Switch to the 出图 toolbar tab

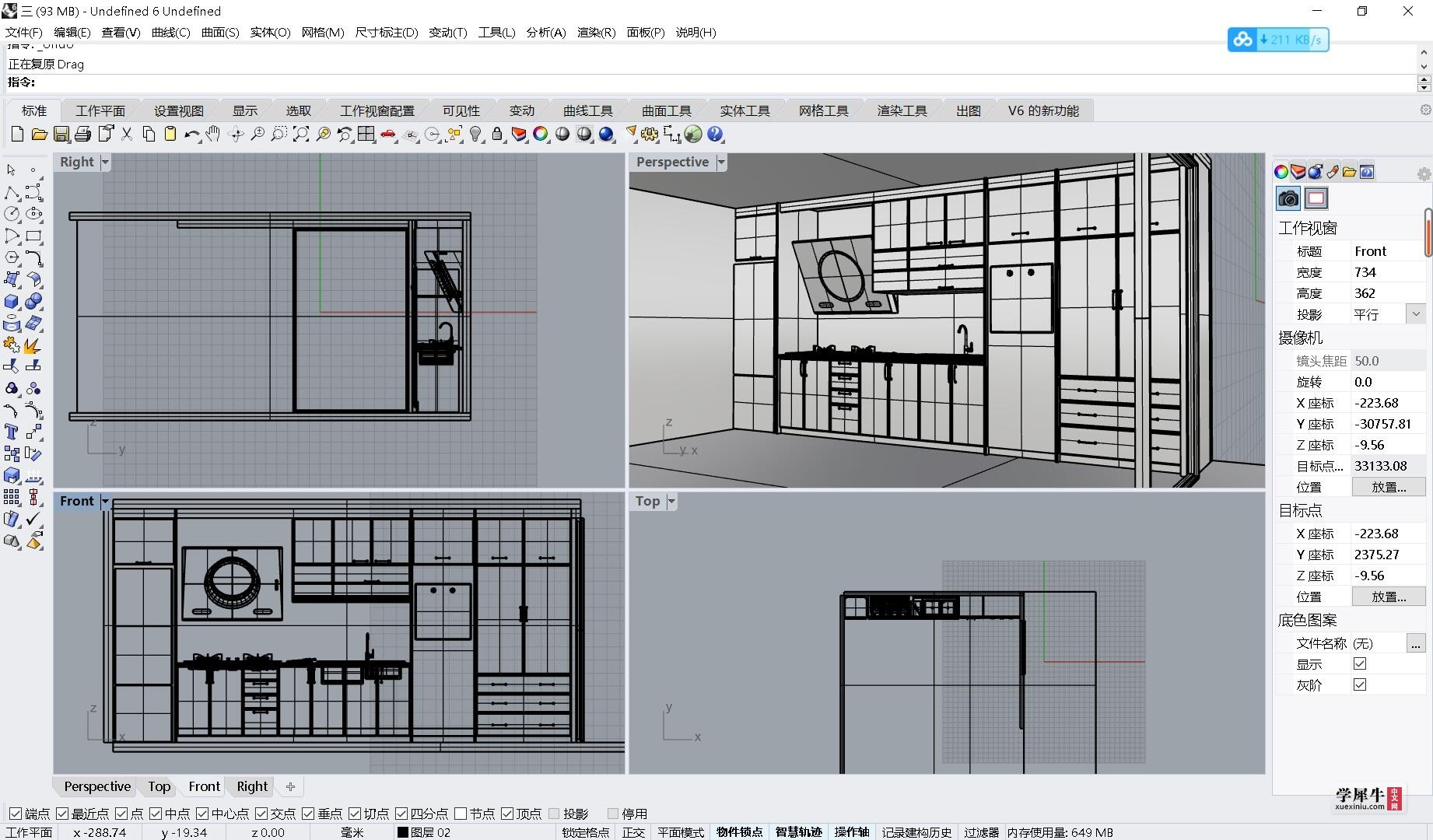click(x=969, y=110)
